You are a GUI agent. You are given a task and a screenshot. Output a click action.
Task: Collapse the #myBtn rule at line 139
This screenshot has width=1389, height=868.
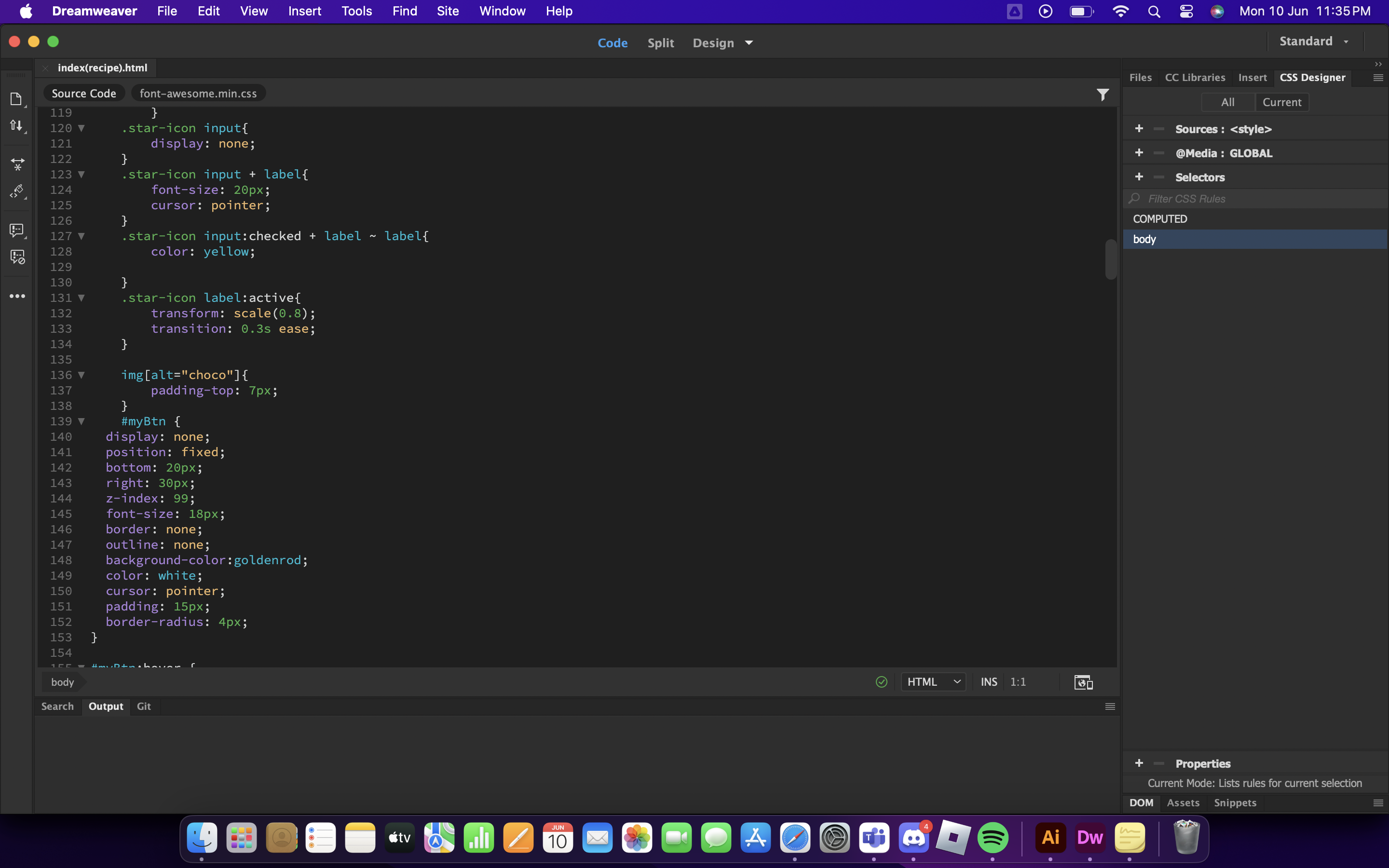pyautogui.click(x=82, y=421)
